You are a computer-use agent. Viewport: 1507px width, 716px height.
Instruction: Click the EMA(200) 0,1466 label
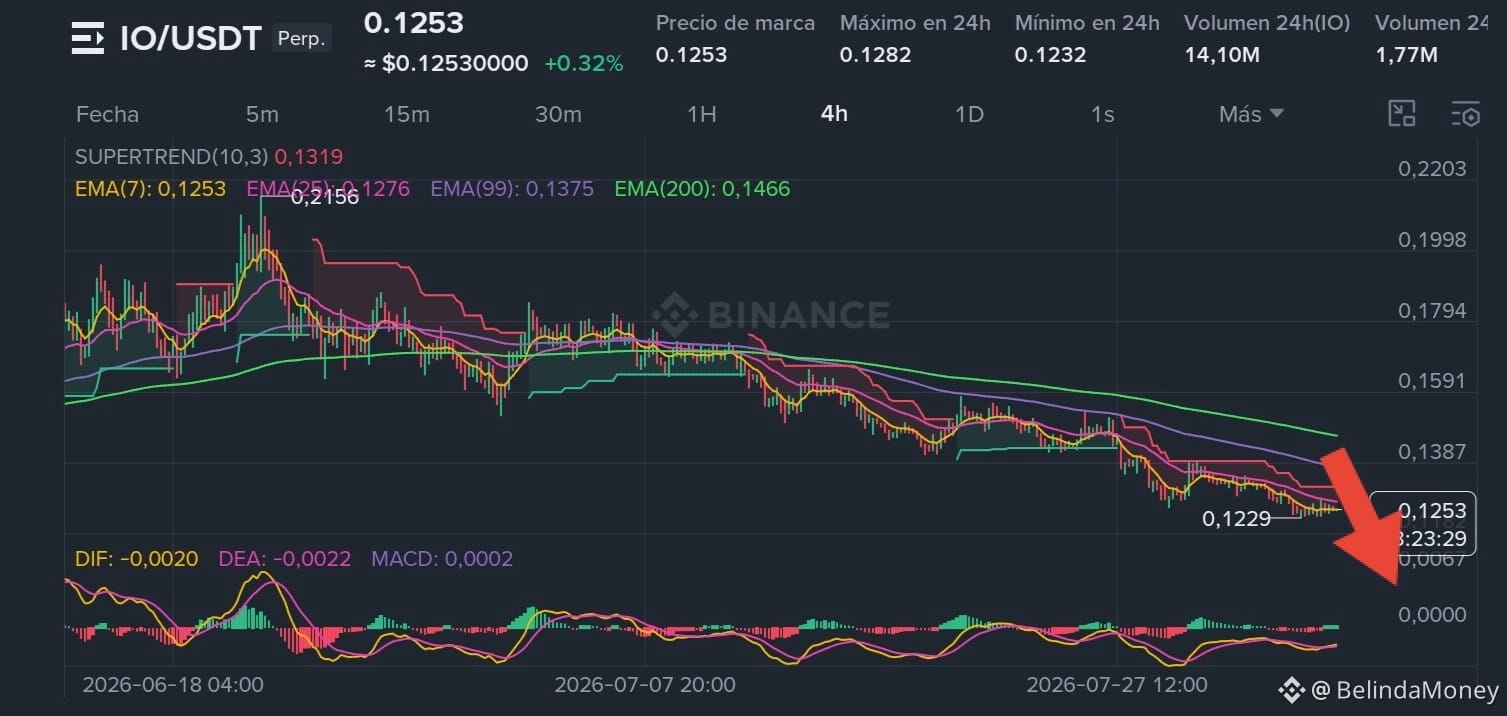(702, 188)
